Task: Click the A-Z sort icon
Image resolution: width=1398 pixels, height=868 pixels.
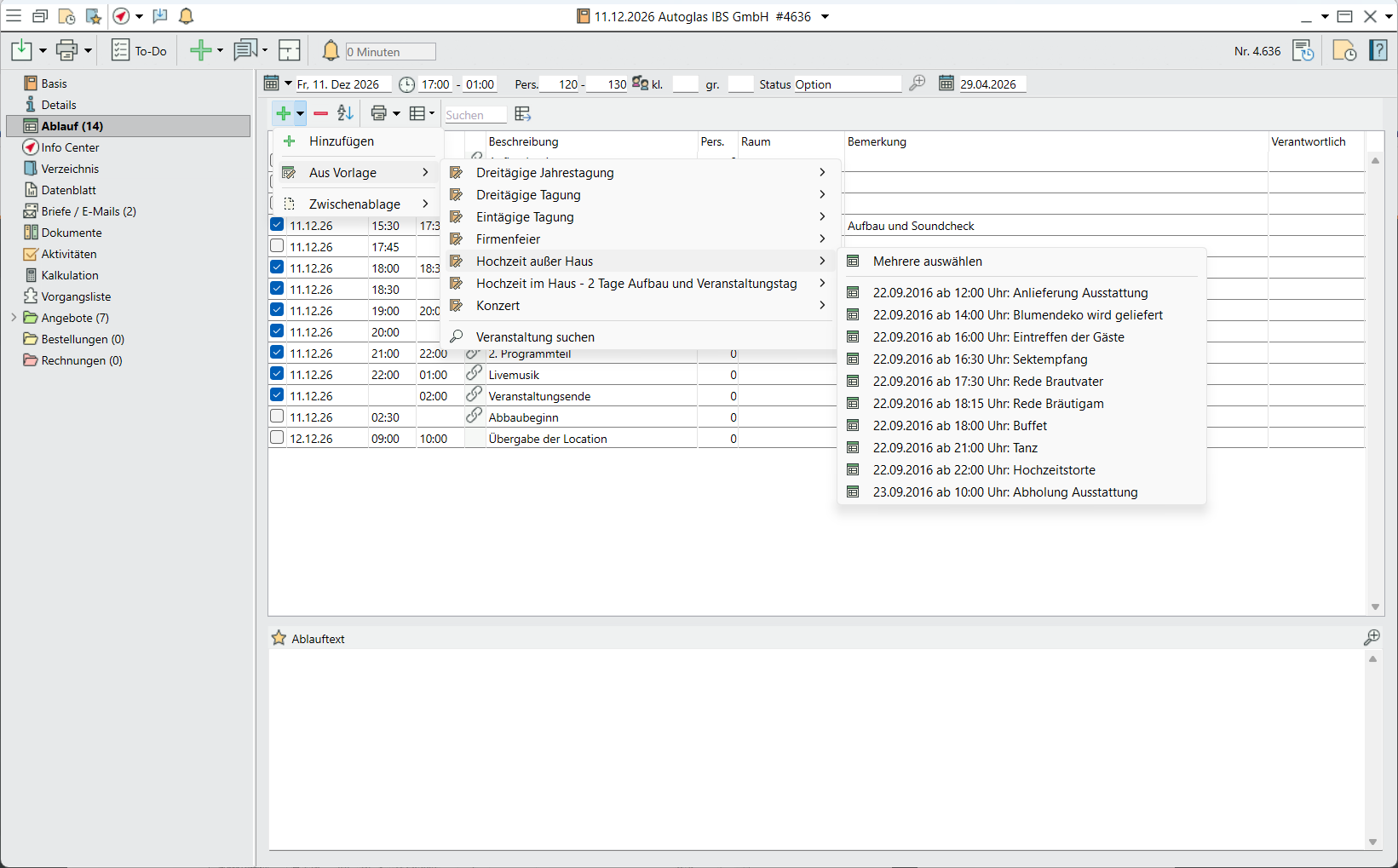Action: tap(345, 113)
